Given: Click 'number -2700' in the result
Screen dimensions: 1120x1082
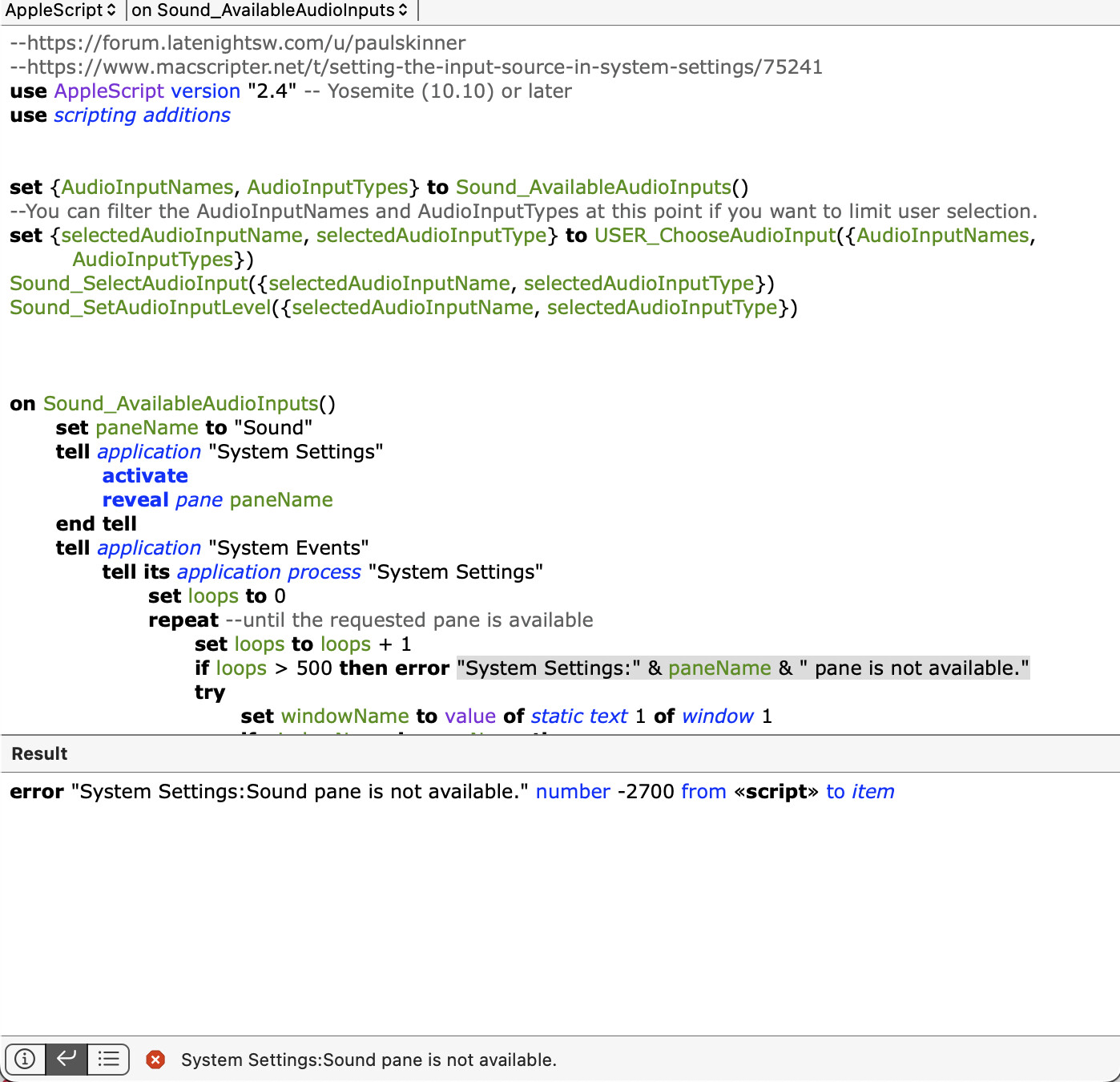Looking at the screenshot, I should point(605,792).
